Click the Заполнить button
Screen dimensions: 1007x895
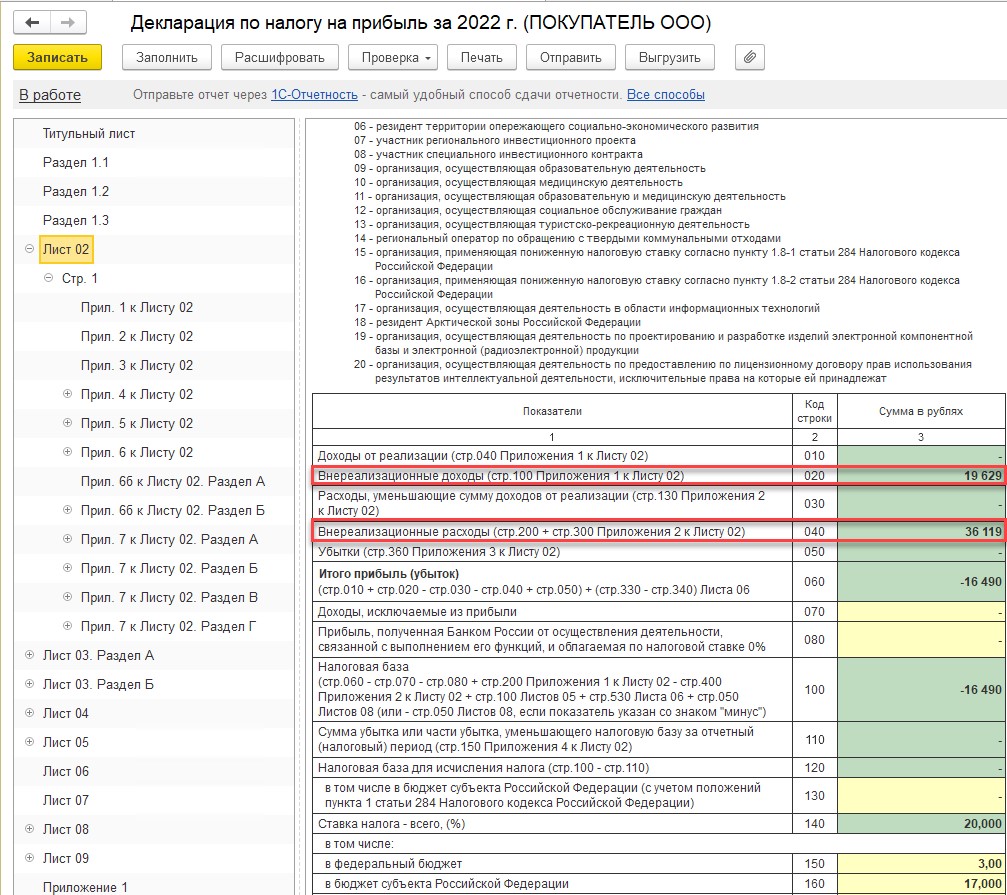(166, 57)
